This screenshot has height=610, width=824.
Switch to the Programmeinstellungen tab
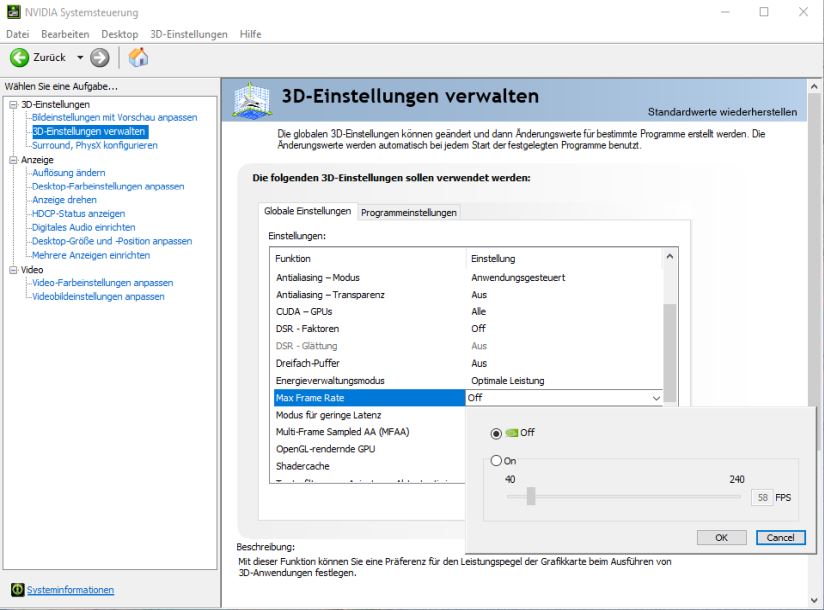(x=408, y=212)
